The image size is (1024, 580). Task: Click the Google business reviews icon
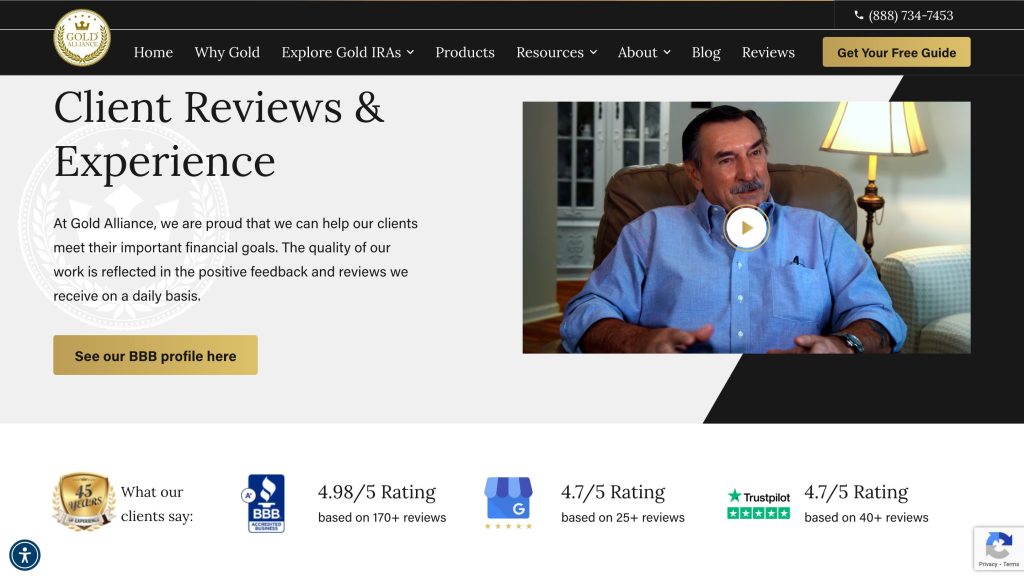click(508, 502)
